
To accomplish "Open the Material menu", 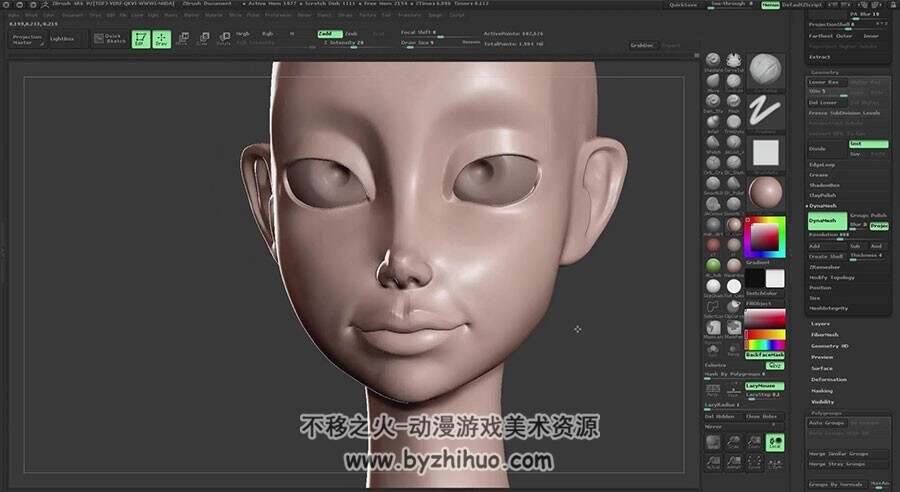I will click(x=214, y=15).
